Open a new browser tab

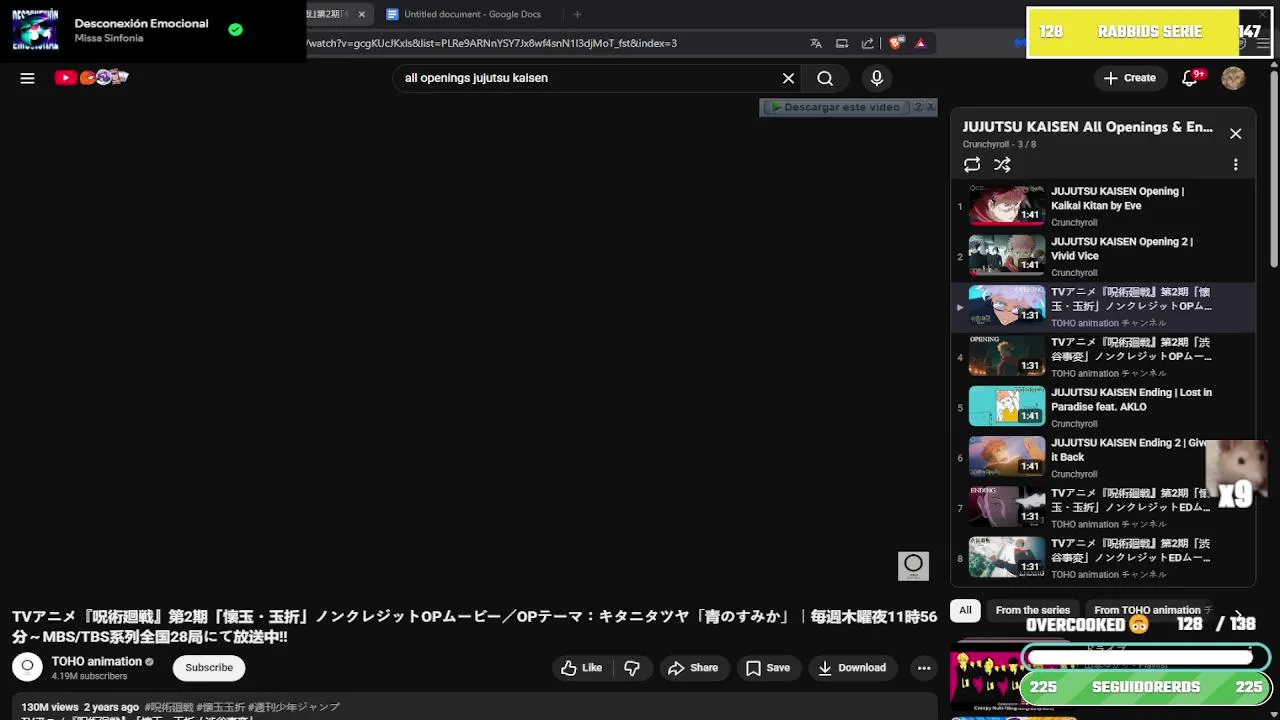pos(577,14)
